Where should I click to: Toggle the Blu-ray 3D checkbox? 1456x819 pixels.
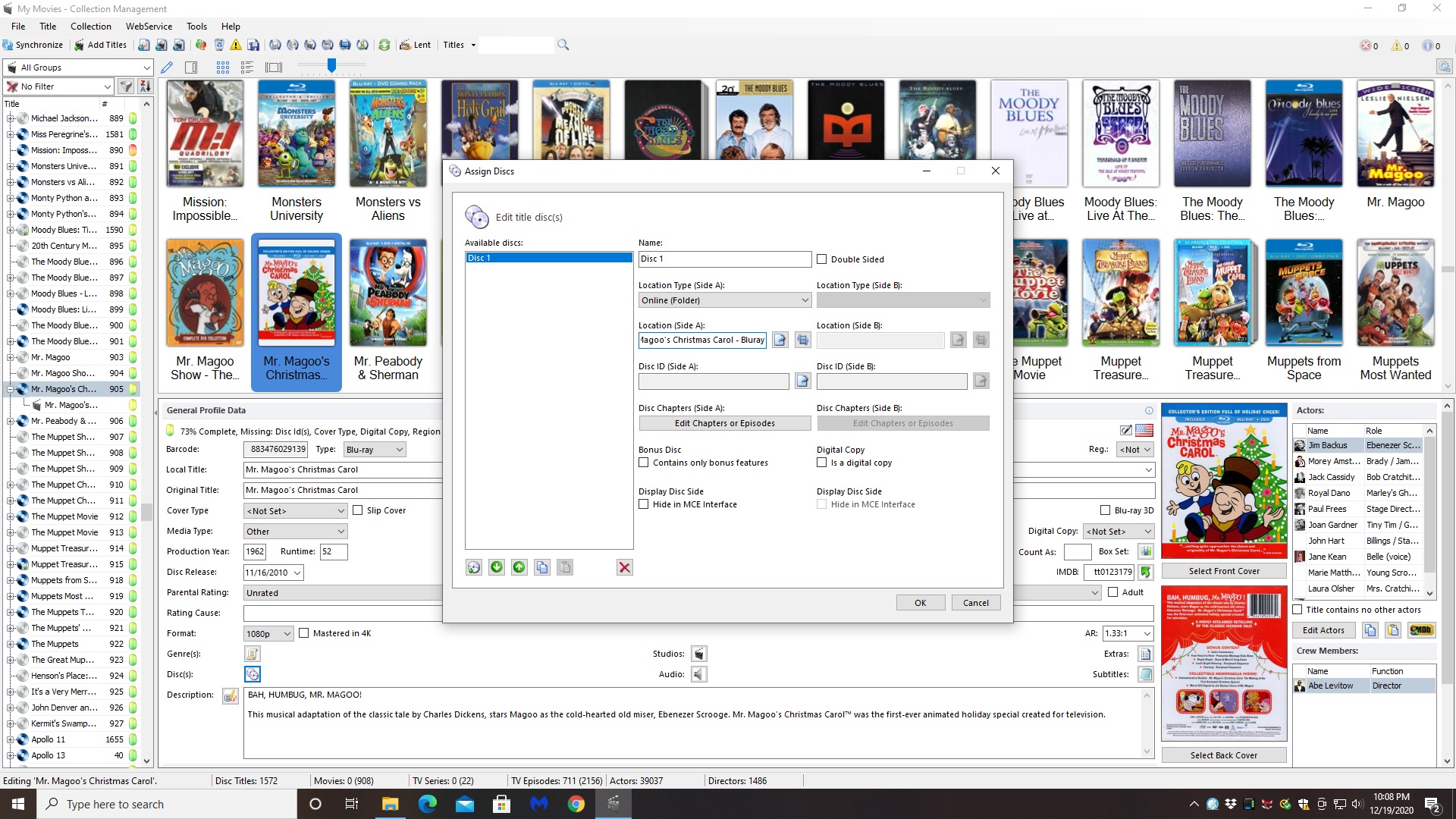pyautogui.click(x=1106, y=510)
